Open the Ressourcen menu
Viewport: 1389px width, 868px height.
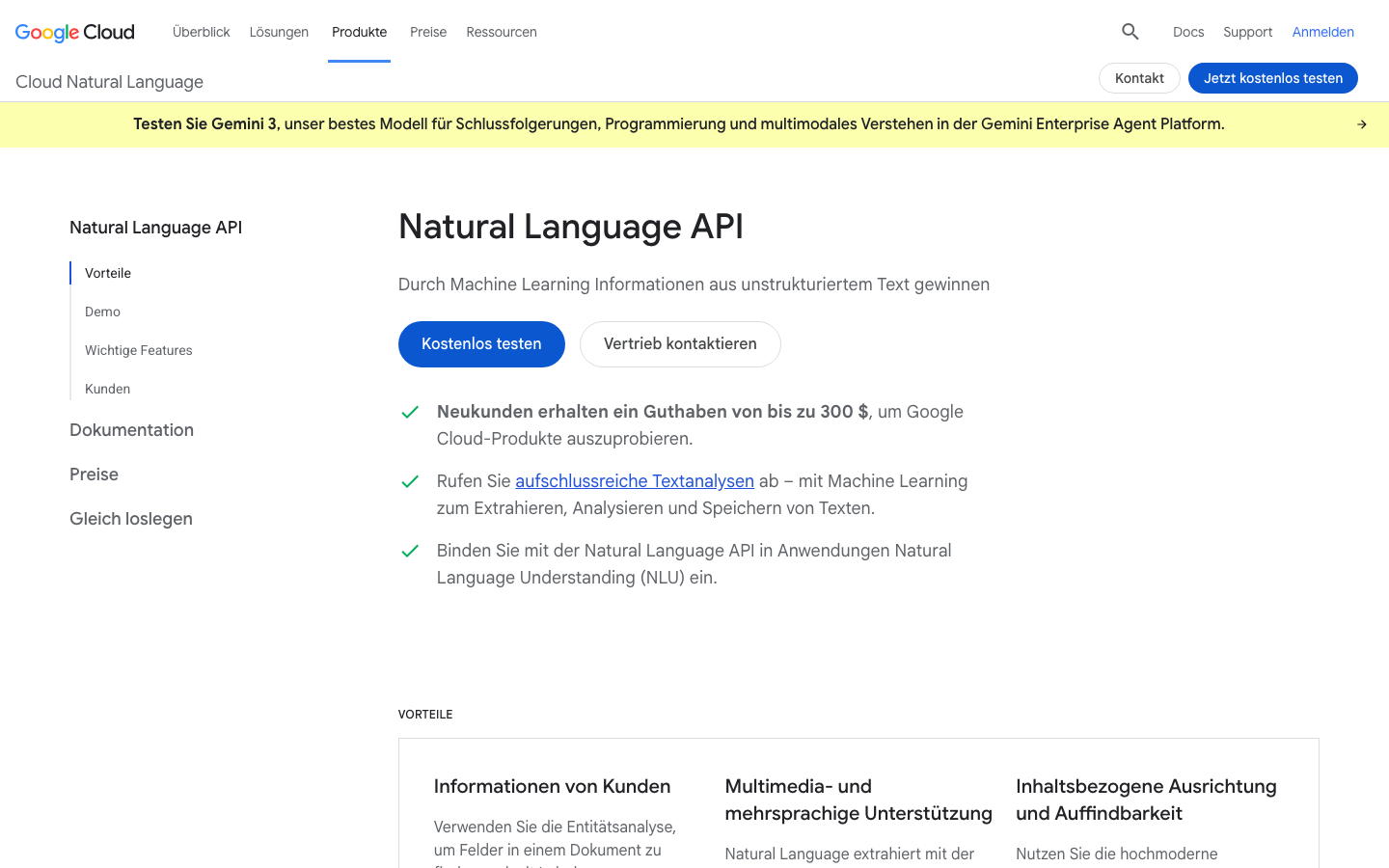[502, 32]
